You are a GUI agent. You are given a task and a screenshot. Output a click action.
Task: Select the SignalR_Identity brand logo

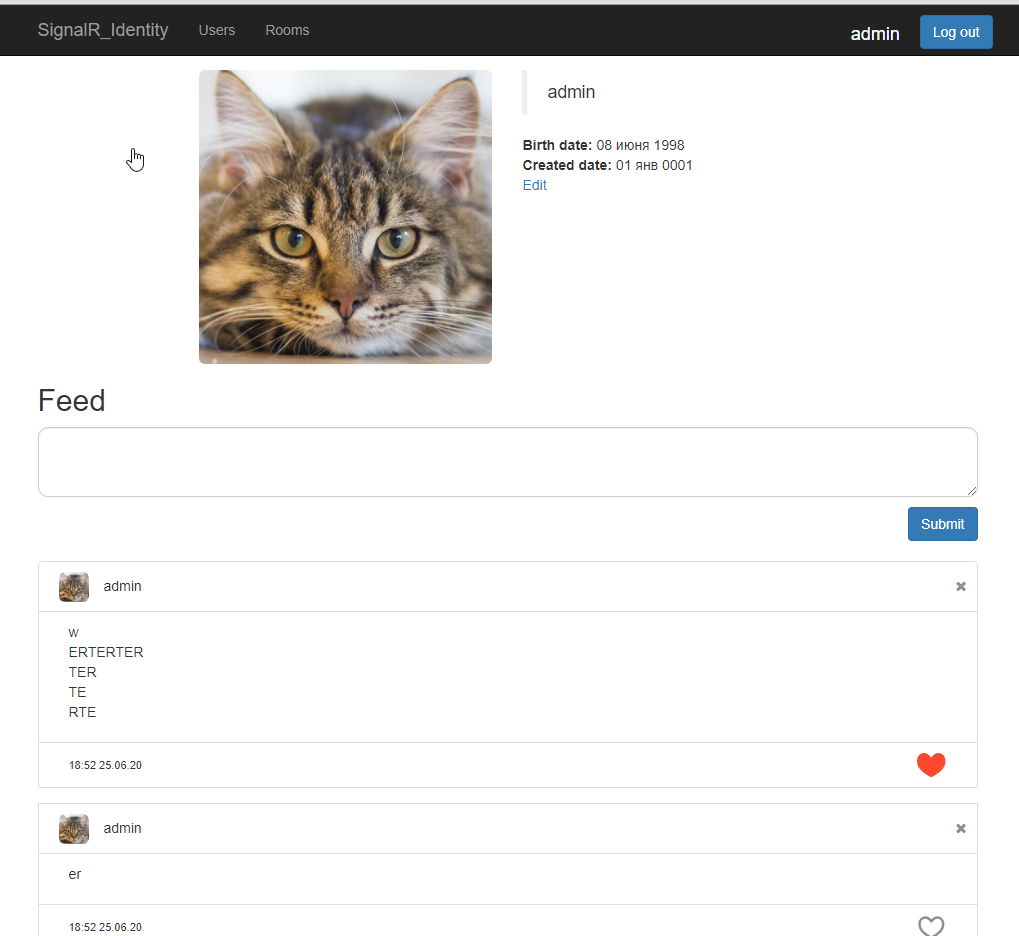(x=103, y=29)
